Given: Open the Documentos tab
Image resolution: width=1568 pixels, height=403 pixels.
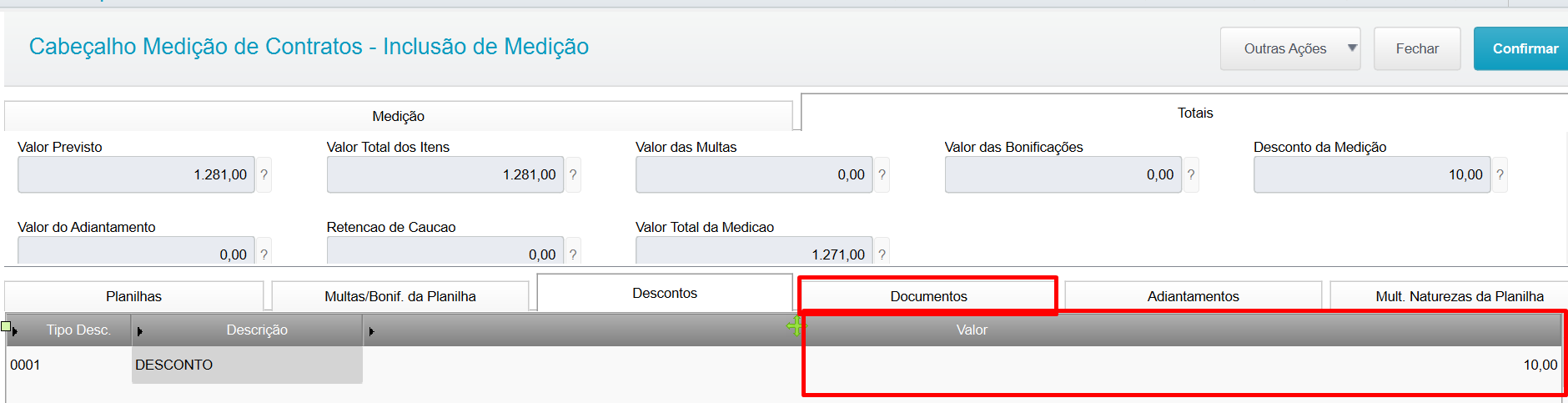Looking at the screenshot, I should pos(928,296).
